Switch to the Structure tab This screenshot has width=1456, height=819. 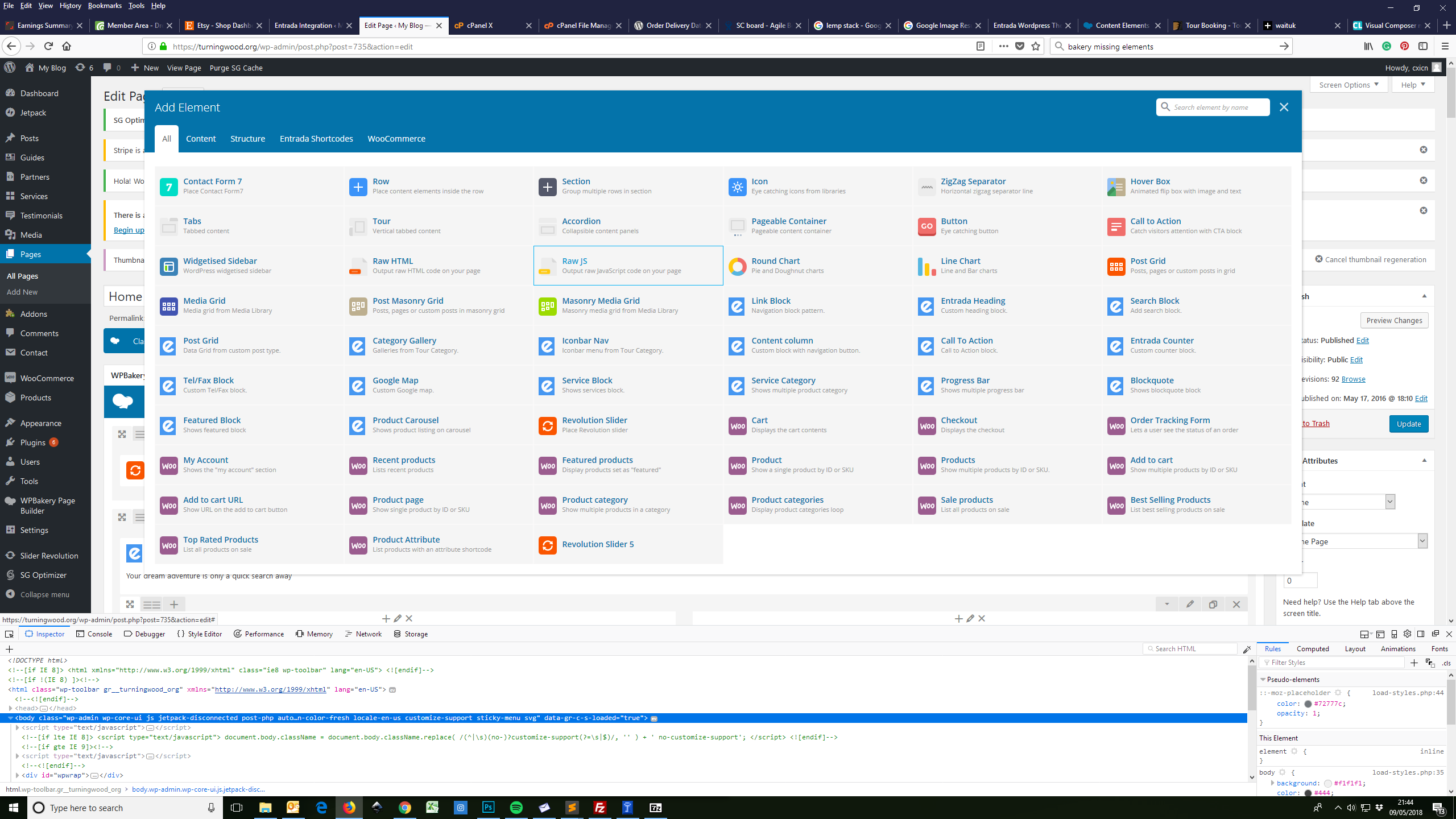(x=247, y=139)
